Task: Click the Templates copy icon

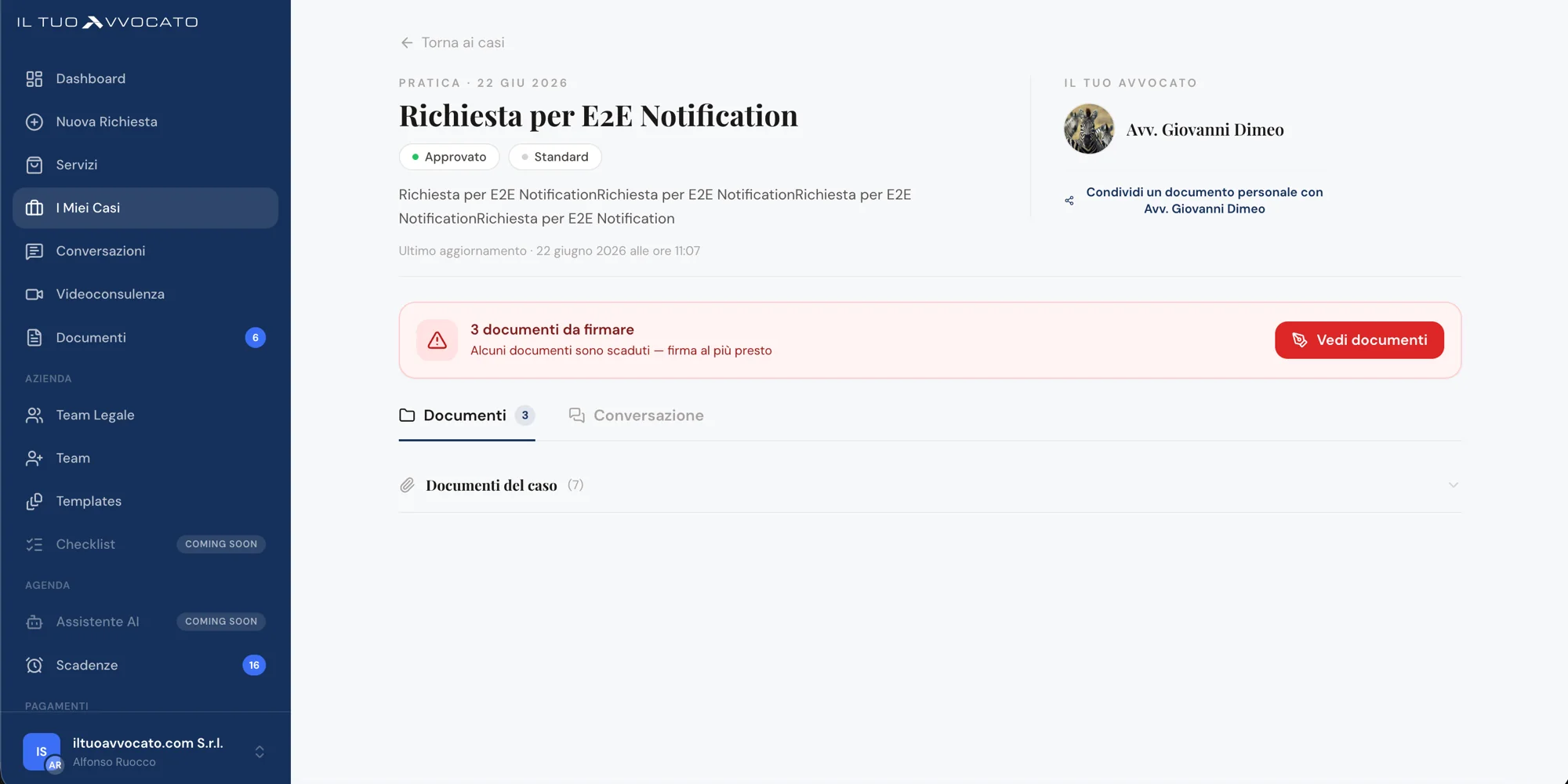Action: (34, 501)
